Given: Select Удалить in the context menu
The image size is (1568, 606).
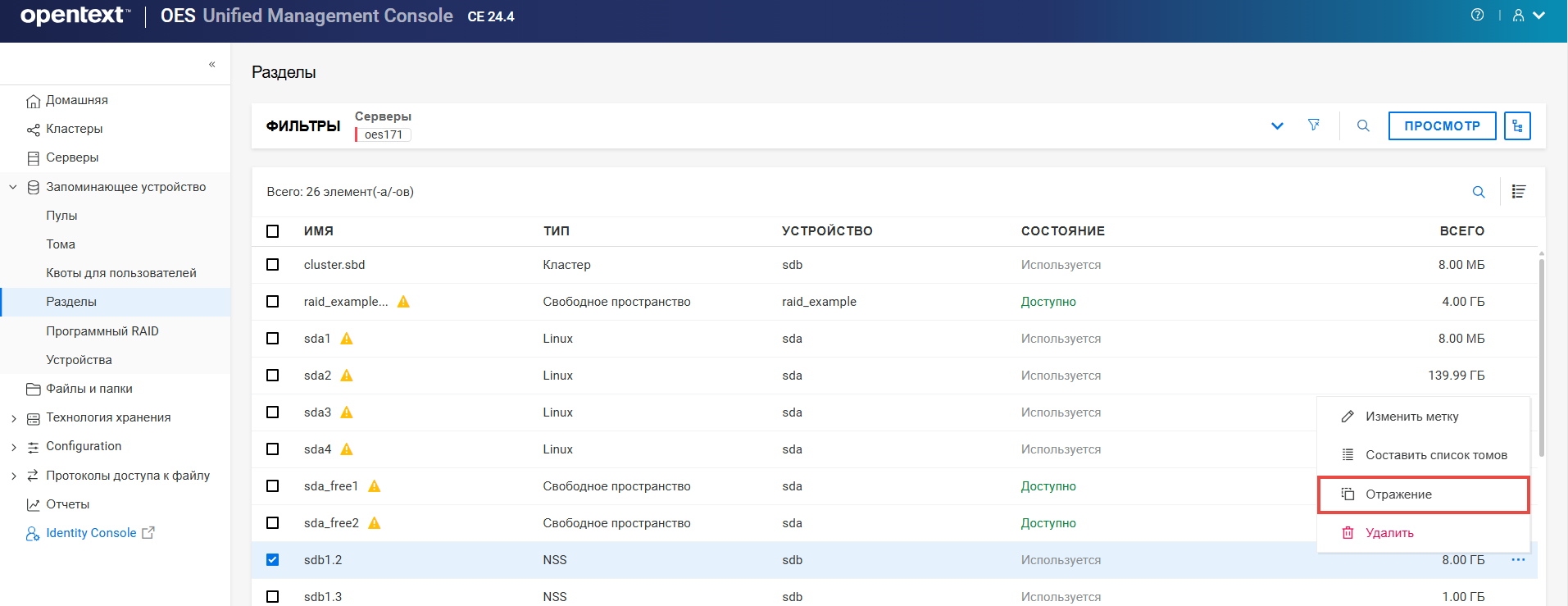Looking at the screenshot, I should (1389, 533).
